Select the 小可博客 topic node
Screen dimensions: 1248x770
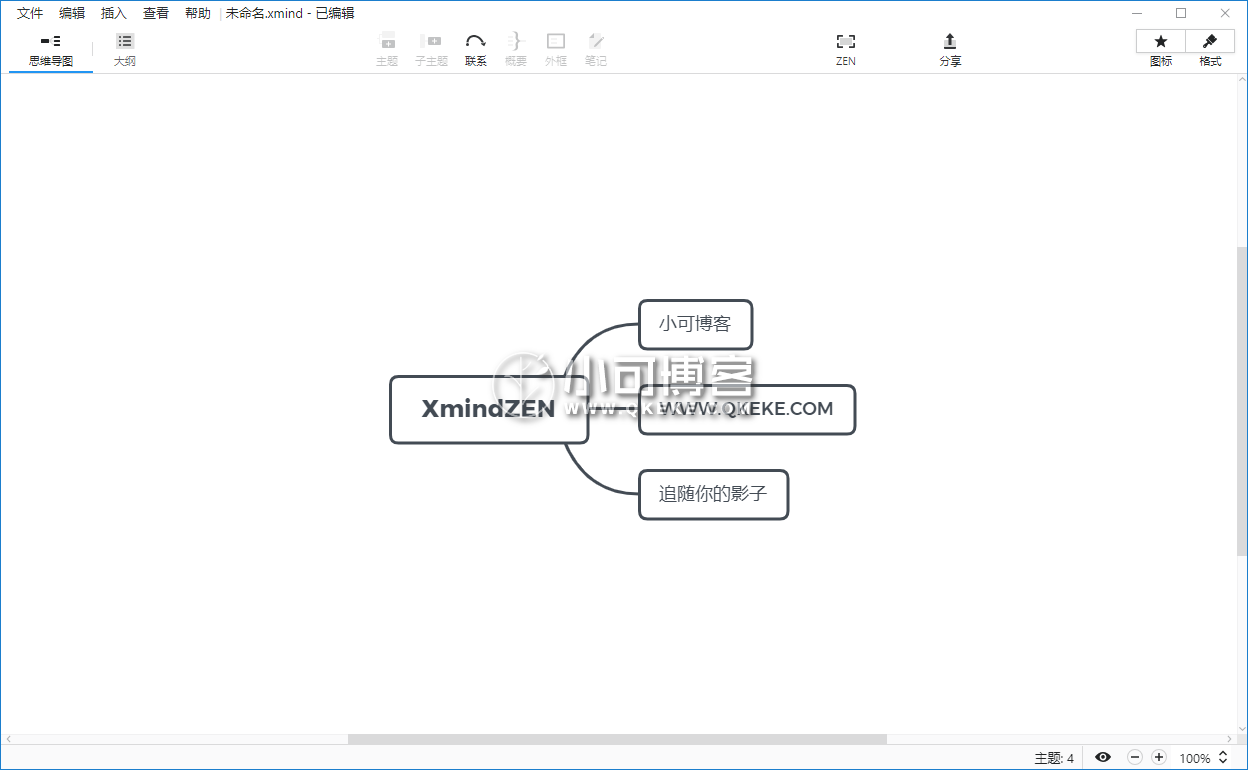pos(695,324)
